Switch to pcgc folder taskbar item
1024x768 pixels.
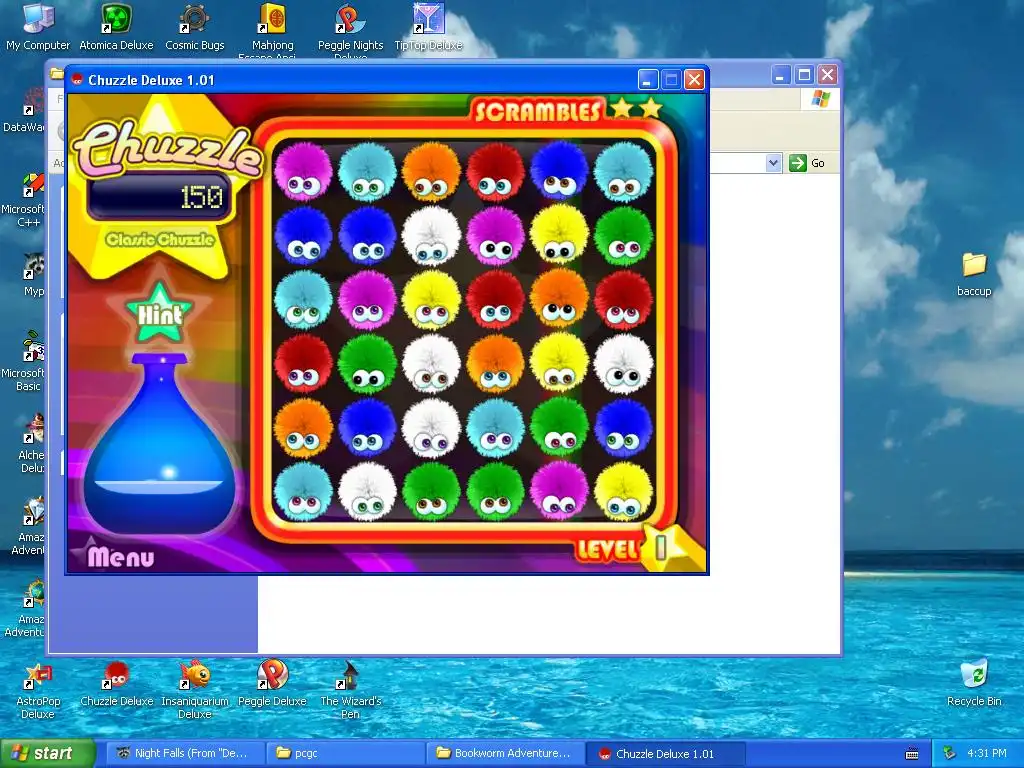coord(345,753)
